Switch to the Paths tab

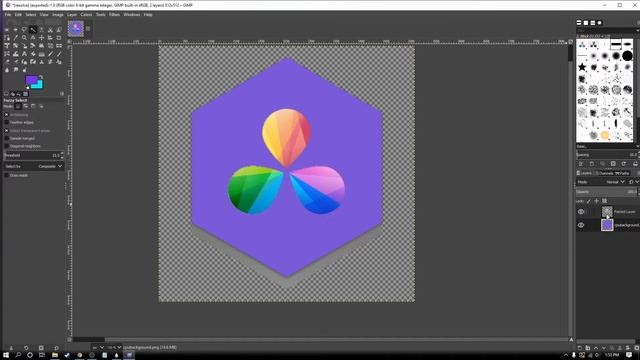[x=622, y=173]
